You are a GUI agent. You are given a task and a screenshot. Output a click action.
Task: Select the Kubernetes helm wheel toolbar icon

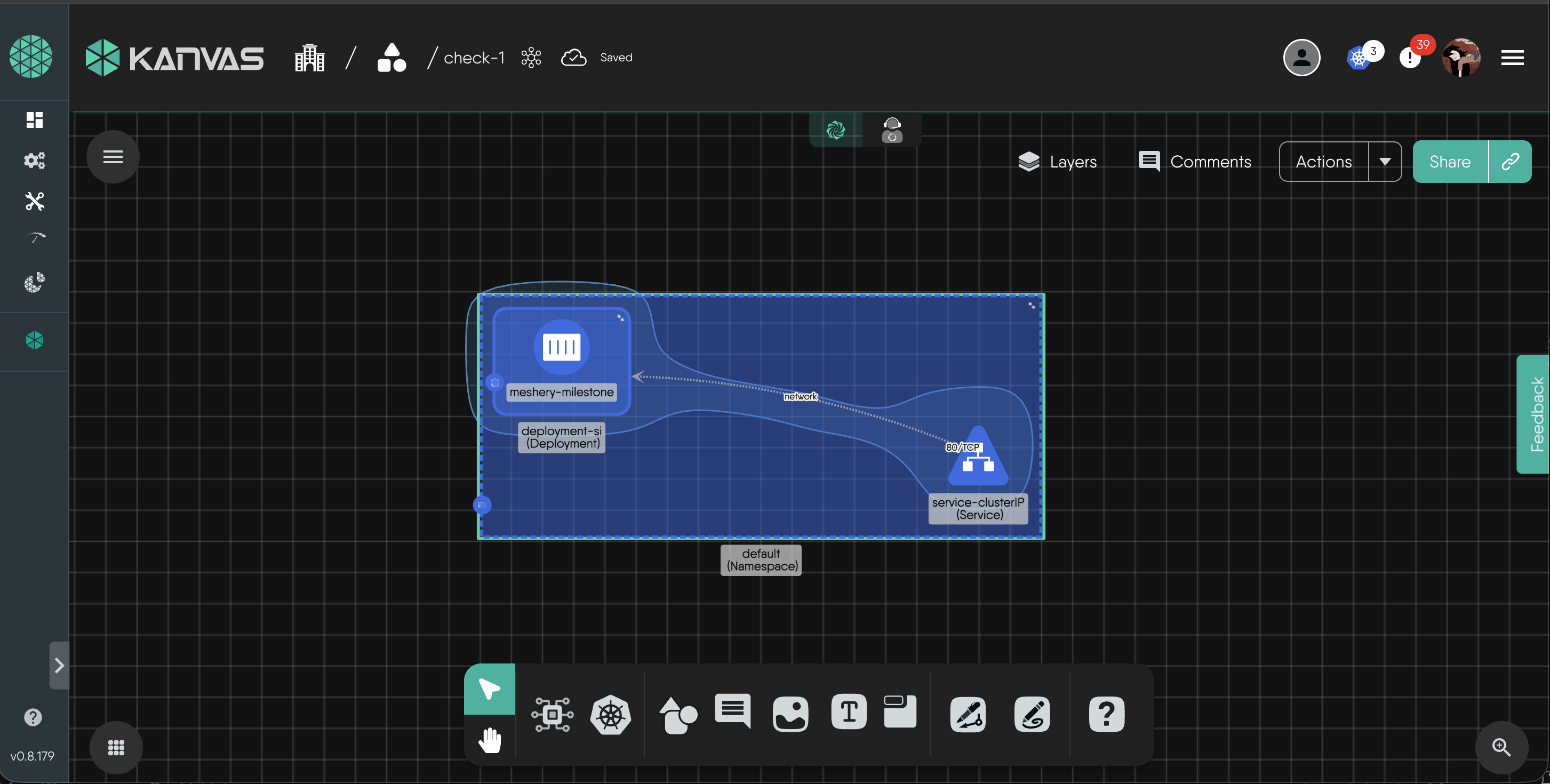(x=610, y=715)
